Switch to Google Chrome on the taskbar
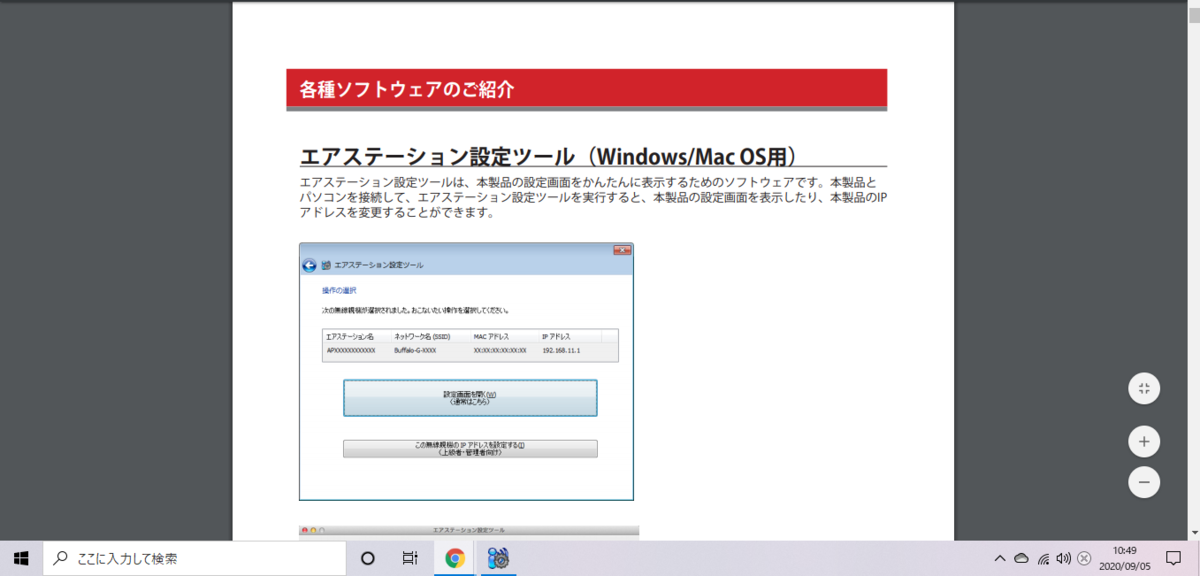 455,558
